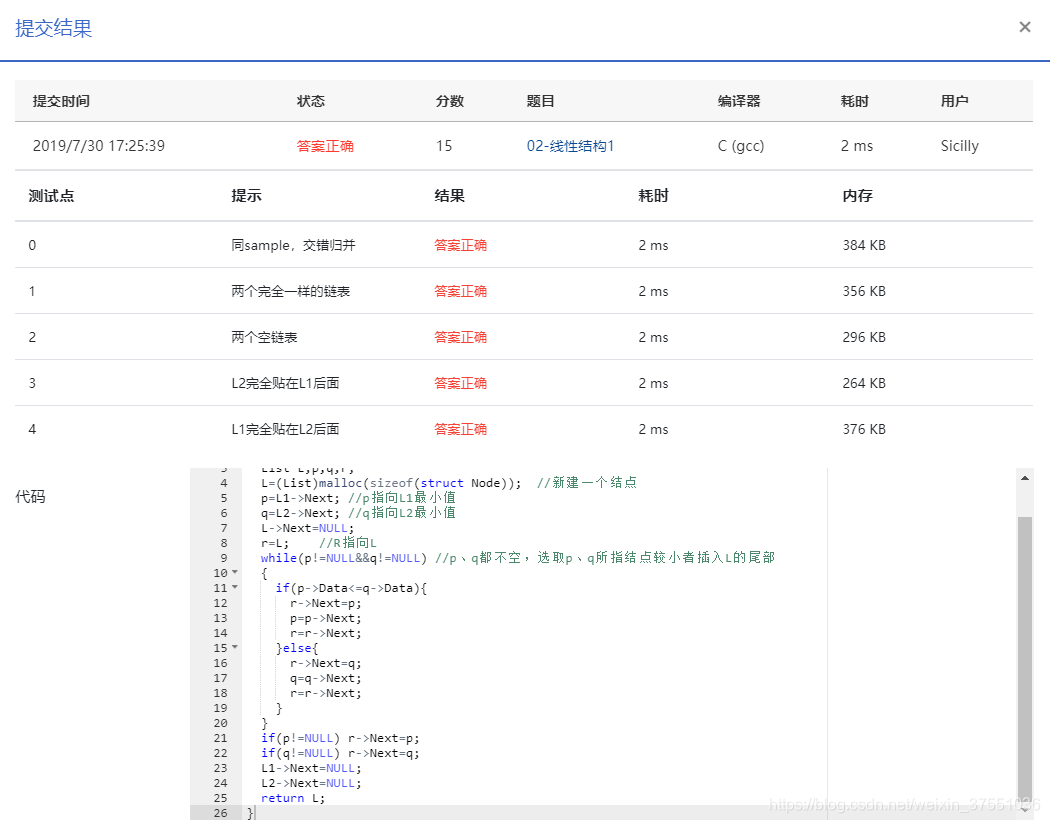Screen dimensions: 1050x823
Task: Collapse the code fold at line 11
Action: pos(234,588)
